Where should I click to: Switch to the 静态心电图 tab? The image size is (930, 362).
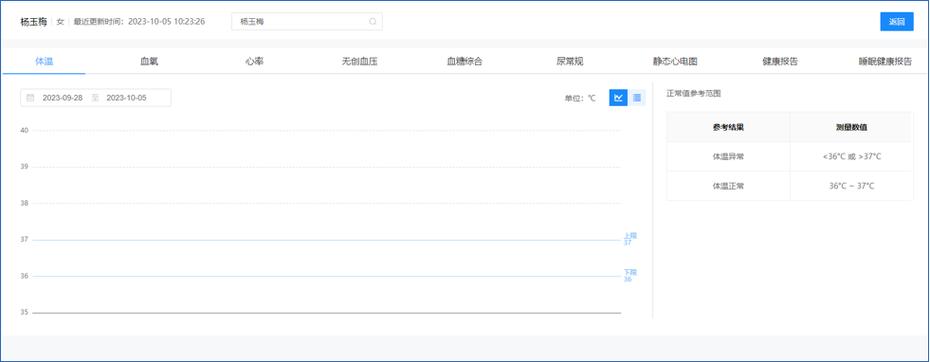click(x=675, y=61)
